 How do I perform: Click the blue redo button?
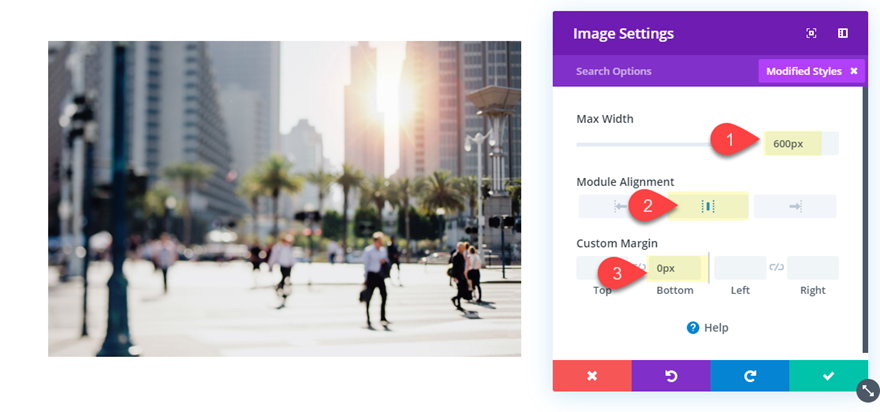pyautogui.click(x=750, y=376)
